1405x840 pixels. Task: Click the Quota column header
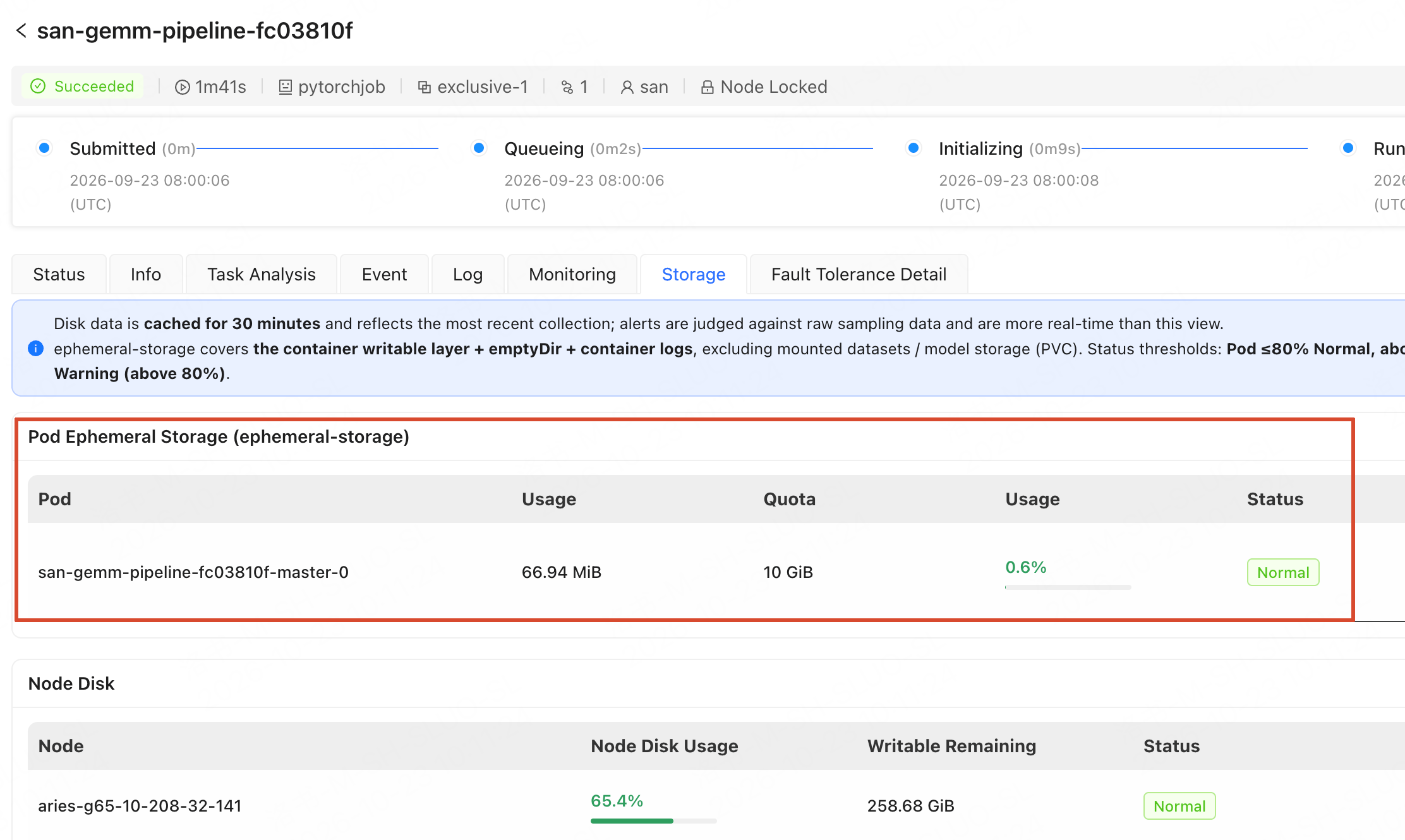pos(790,499)
